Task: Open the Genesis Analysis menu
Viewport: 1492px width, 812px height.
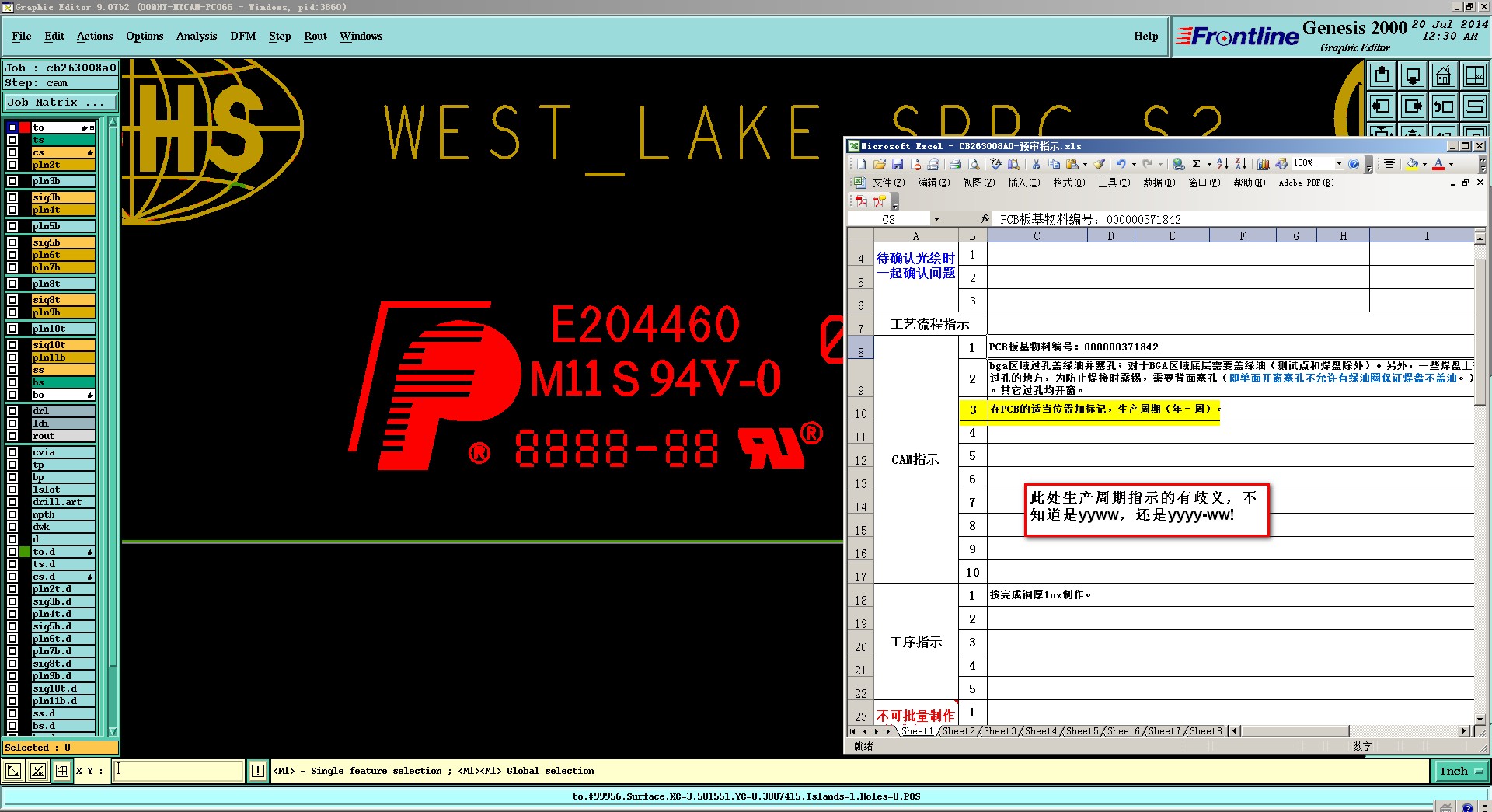Action: pos(197,36)
